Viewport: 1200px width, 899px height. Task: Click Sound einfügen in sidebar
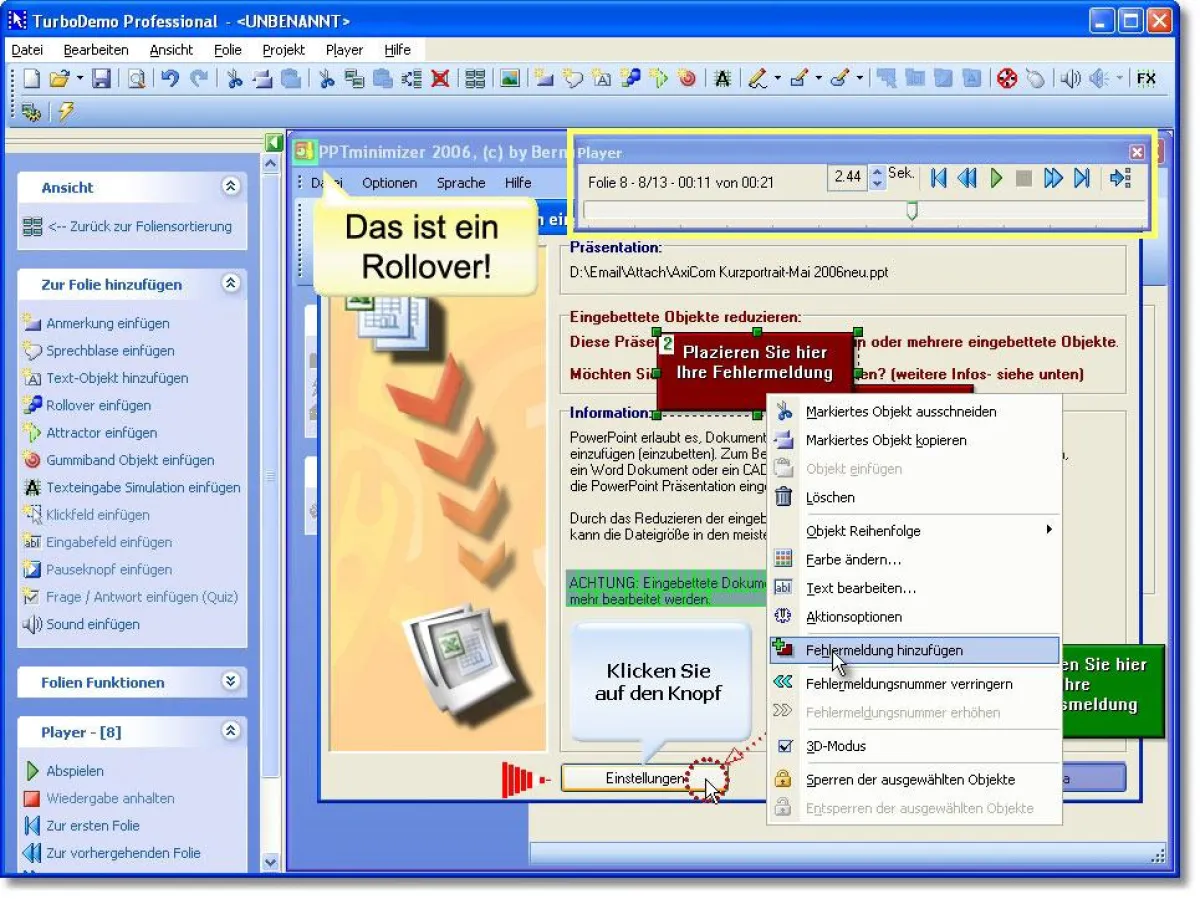(x=92, y=624)
